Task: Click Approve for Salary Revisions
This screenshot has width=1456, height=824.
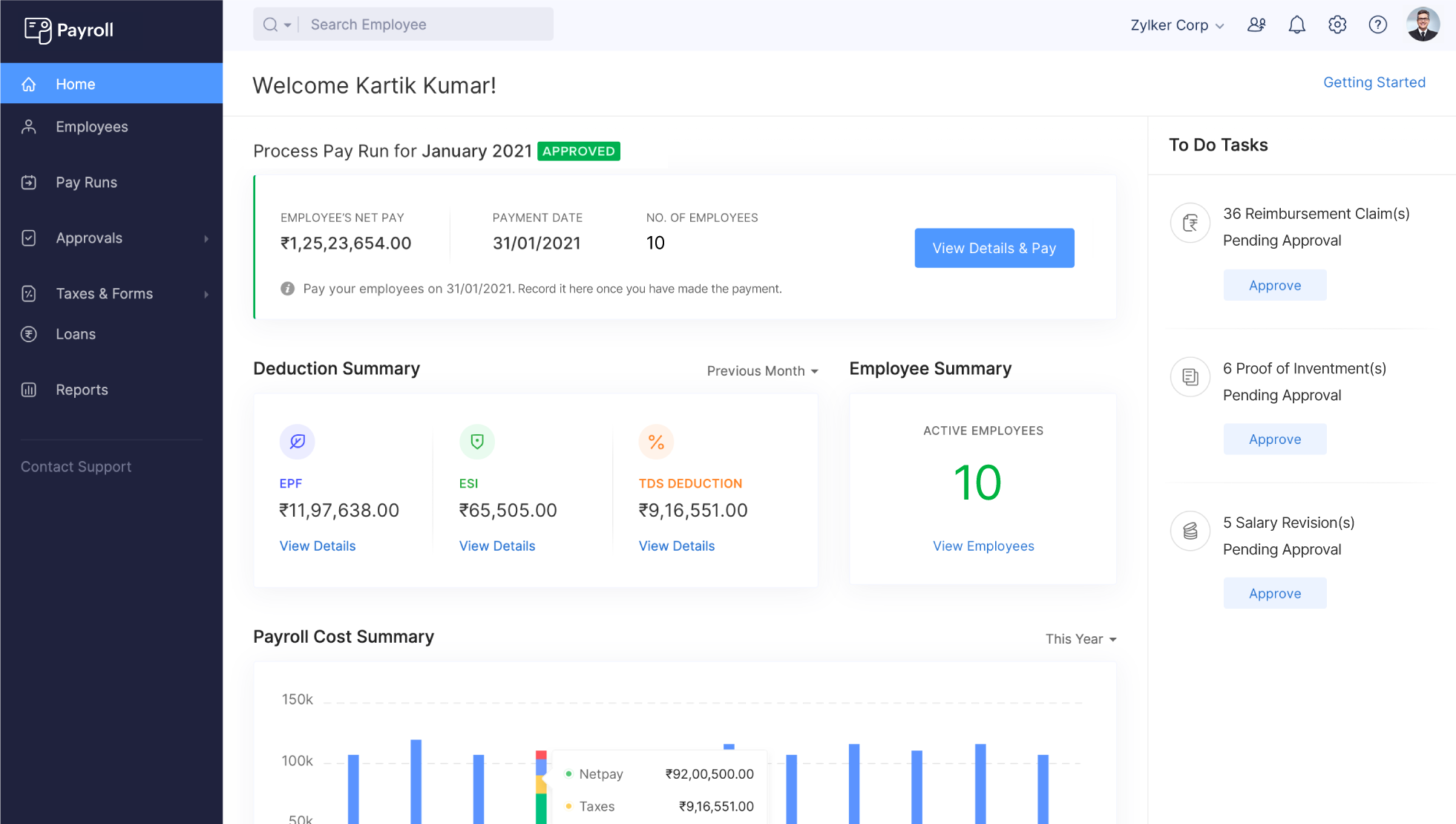Action: (1275, 593)
